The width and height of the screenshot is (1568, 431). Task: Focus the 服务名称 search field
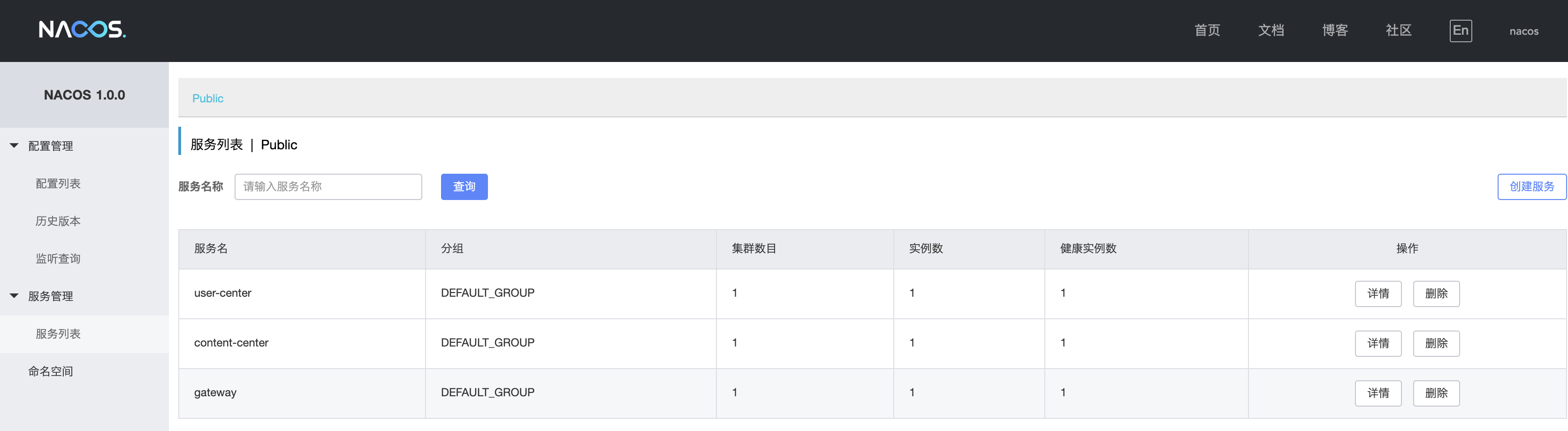point(328,186)
